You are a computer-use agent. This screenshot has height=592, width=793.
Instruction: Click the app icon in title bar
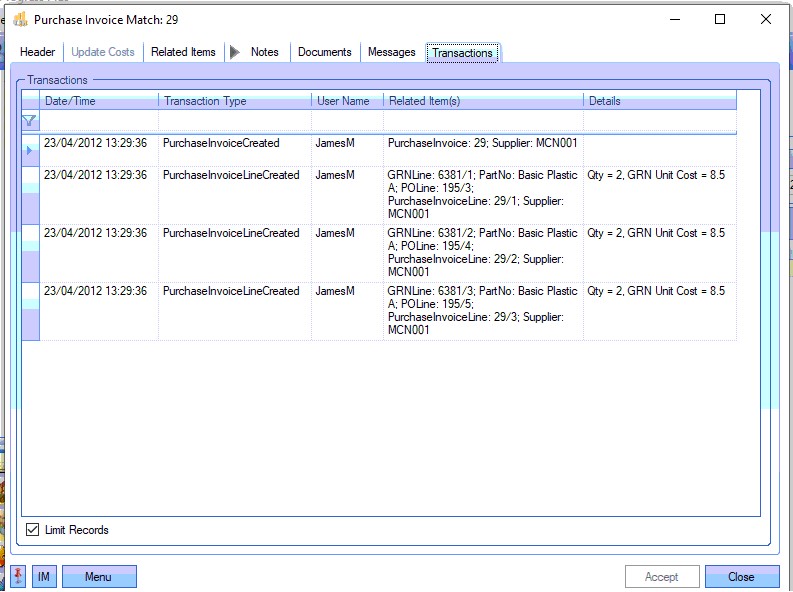[x=19, y=19]
